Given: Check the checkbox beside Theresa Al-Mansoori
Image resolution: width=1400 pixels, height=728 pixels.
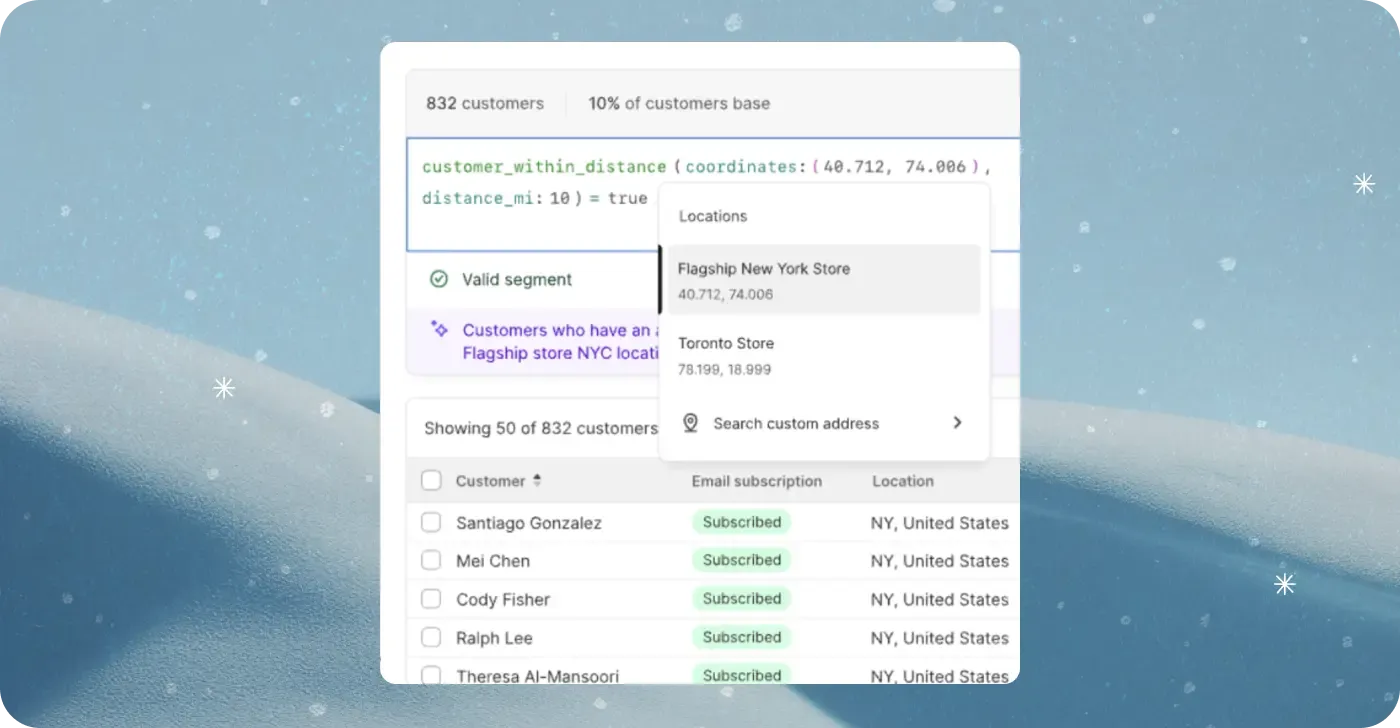Looking at the screenshot, I should pos(431,675).
